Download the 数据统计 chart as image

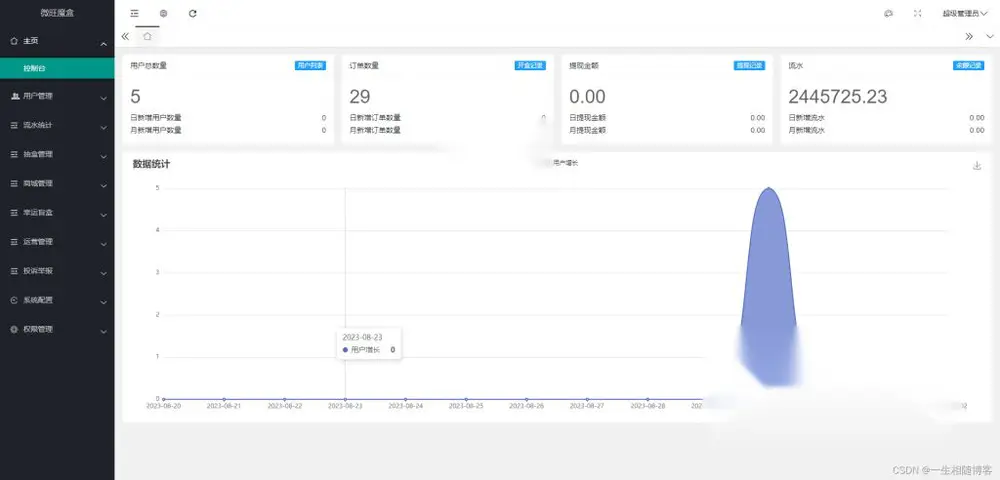click(x=976, y=166)
